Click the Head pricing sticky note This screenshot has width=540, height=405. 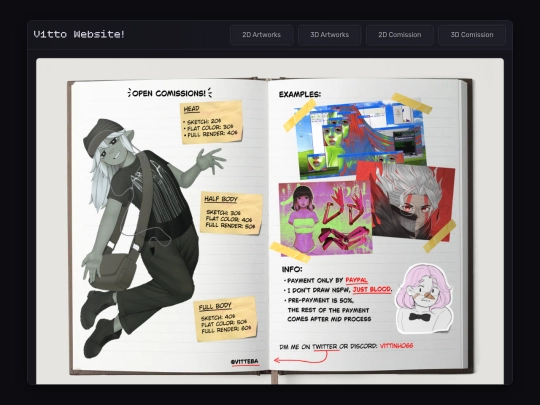coord(212,122)
